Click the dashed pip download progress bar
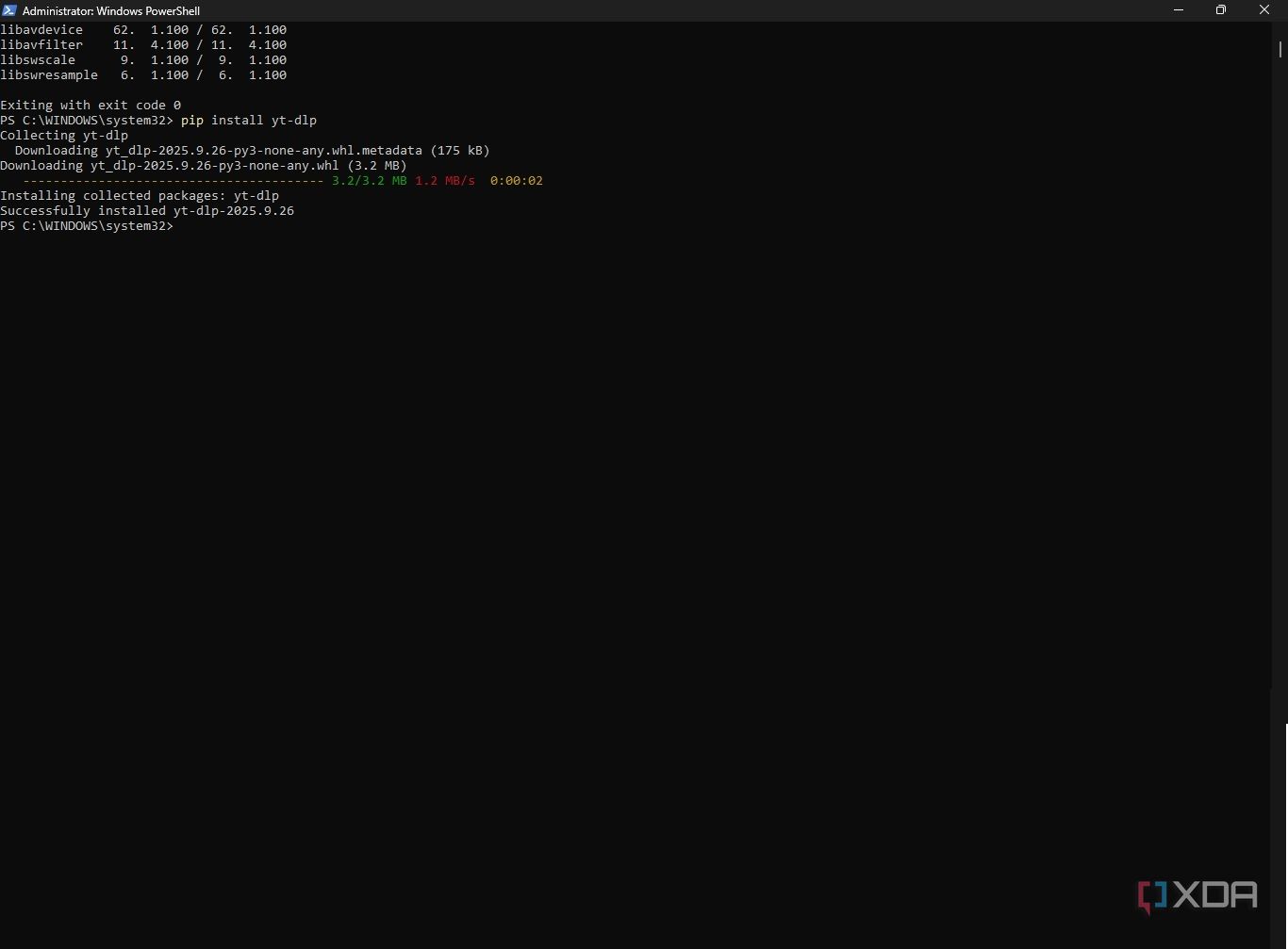 tap(173, 181)
